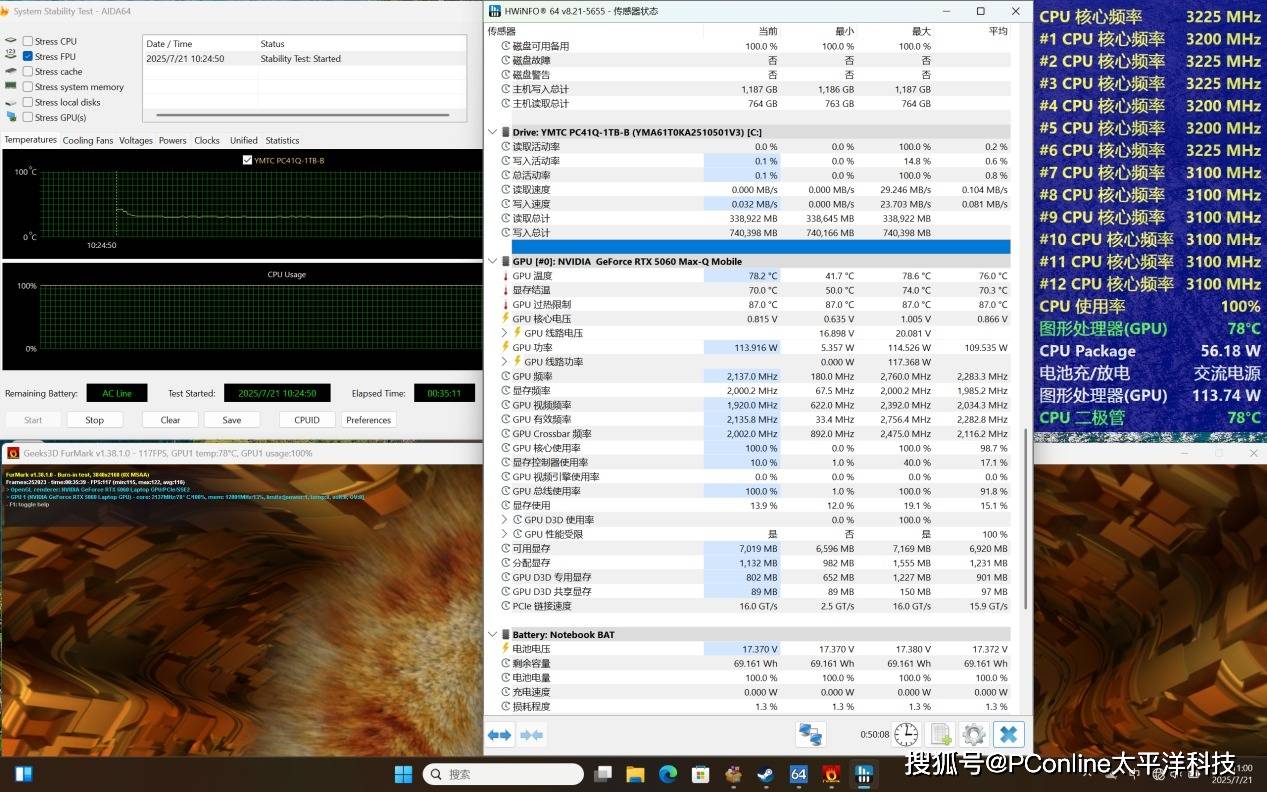Screen dimensions: 1267x792
Task: Open the Statistics tab in AIDA64
Action: (x=282, y=141)
